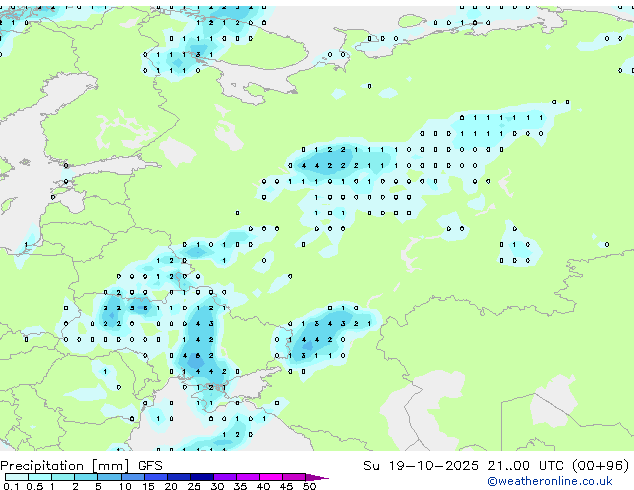Click the '40' legend scale label

click(263, 486)
